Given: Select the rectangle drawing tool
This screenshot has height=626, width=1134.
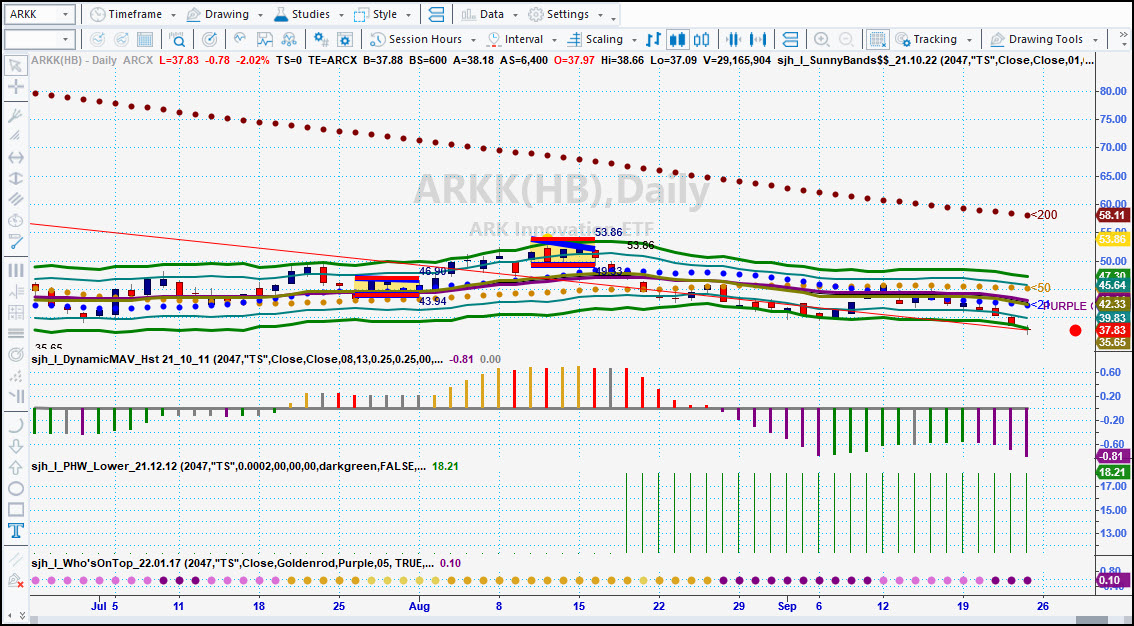Looking at the screenshot, I should pos(15,510).
